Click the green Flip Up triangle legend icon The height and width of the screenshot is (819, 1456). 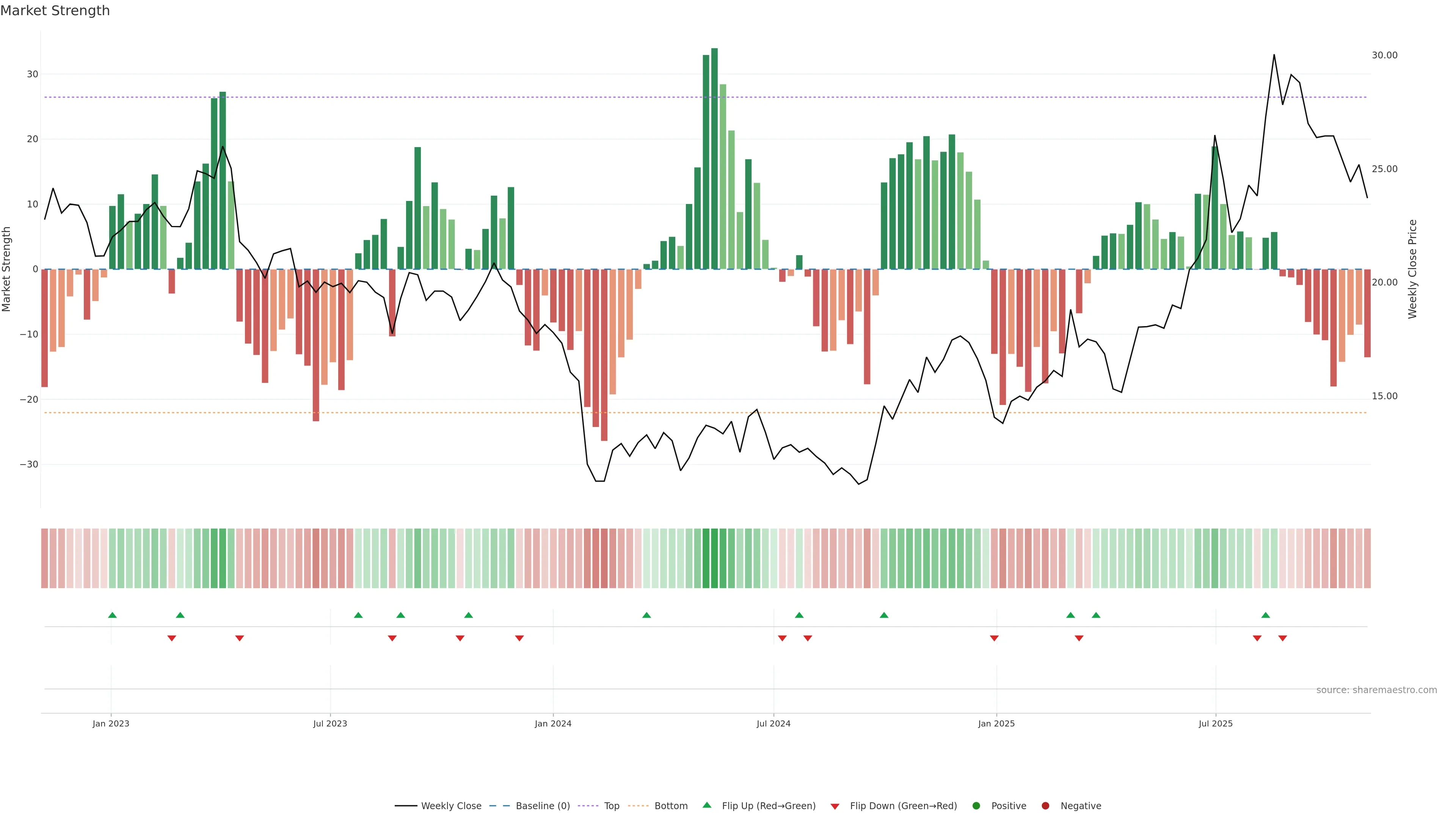point(706,805)
